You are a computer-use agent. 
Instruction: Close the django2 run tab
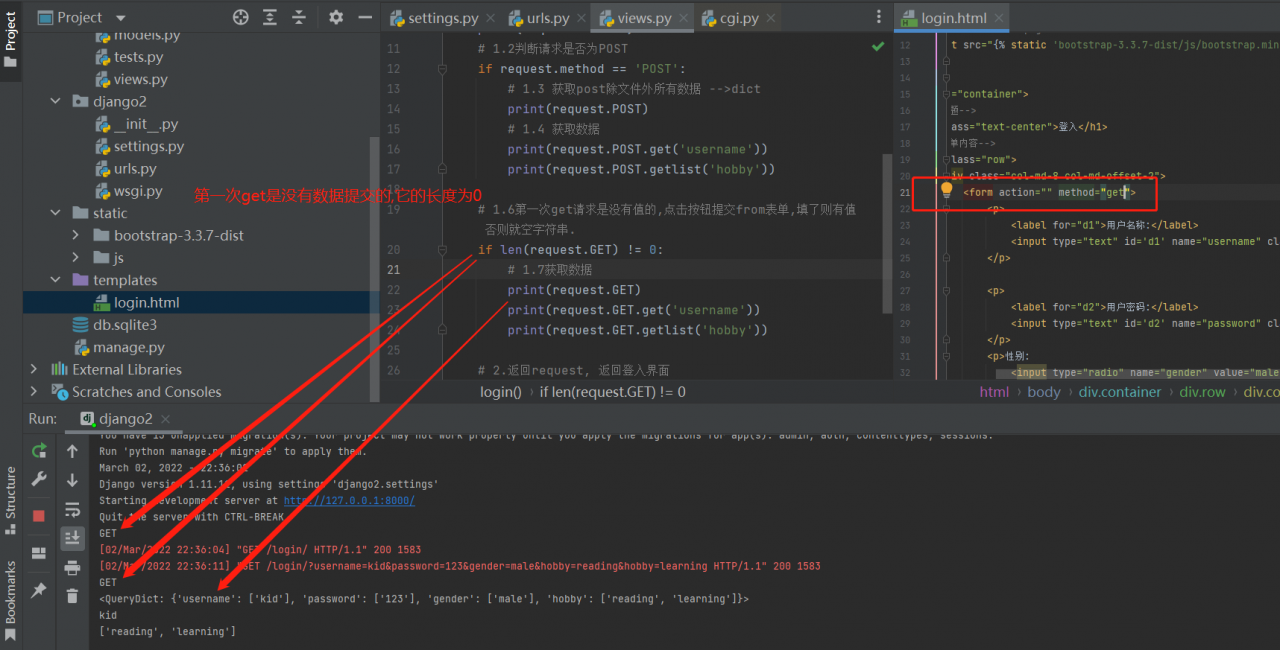coord(165,419)
